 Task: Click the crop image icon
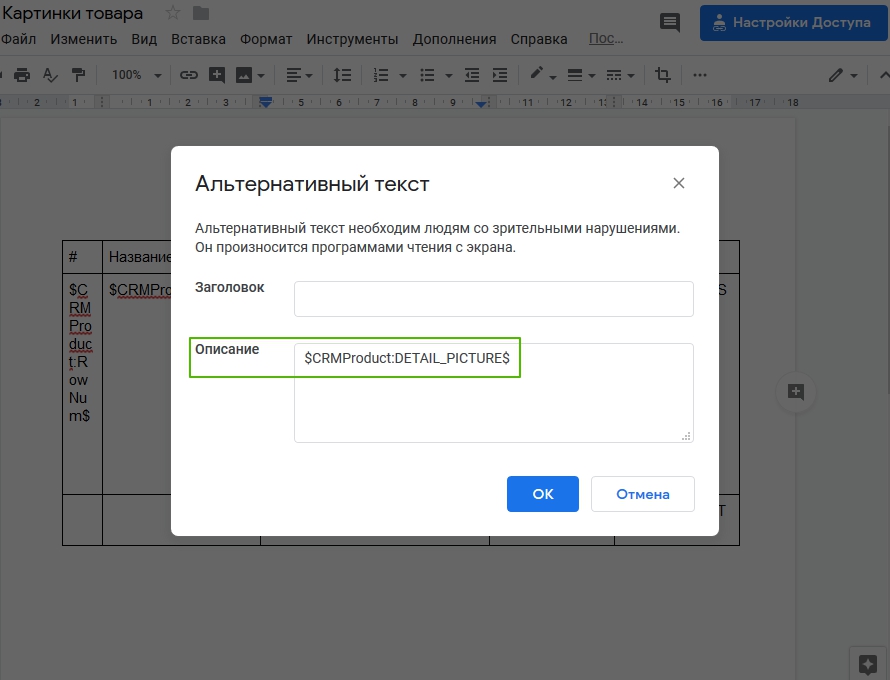tap(663, 75)
